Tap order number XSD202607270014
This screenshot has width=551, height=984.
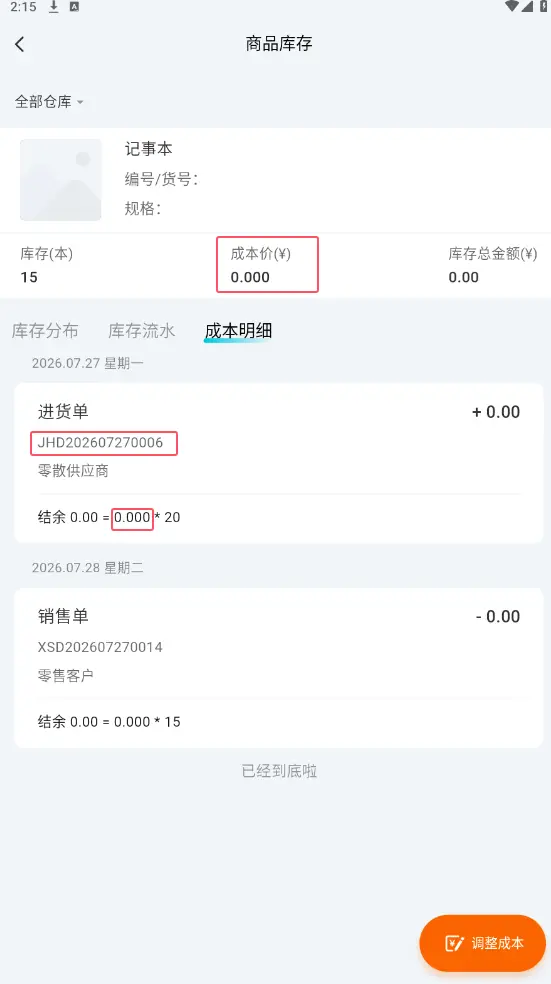[x=100, y=647]
